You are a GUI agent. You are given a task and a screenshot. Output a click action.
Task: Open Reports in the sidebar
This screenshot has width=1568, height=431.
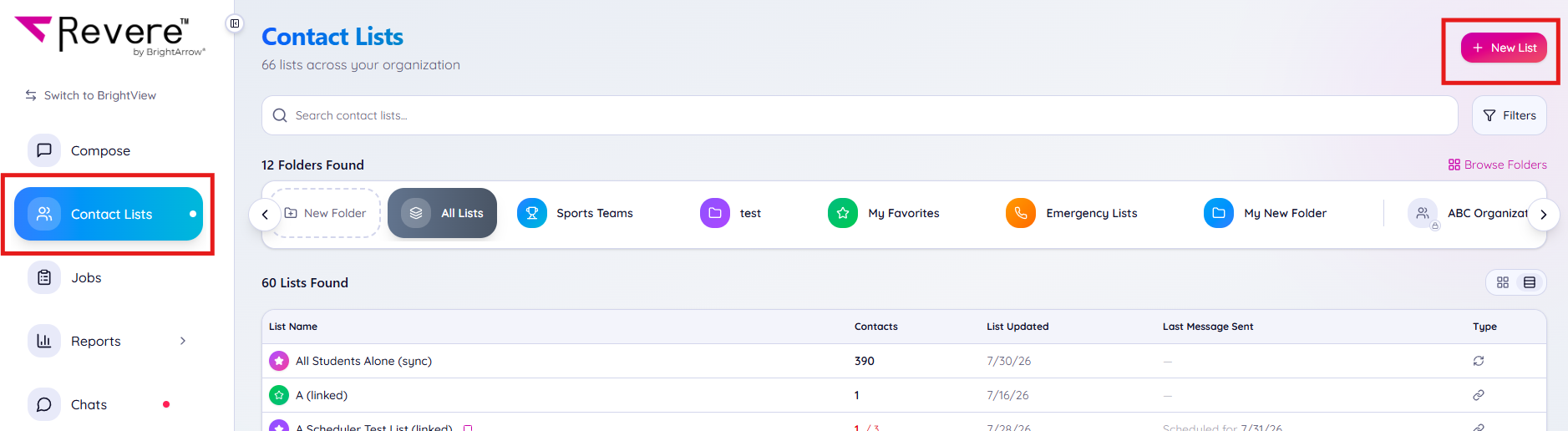[x=109, y=341]
